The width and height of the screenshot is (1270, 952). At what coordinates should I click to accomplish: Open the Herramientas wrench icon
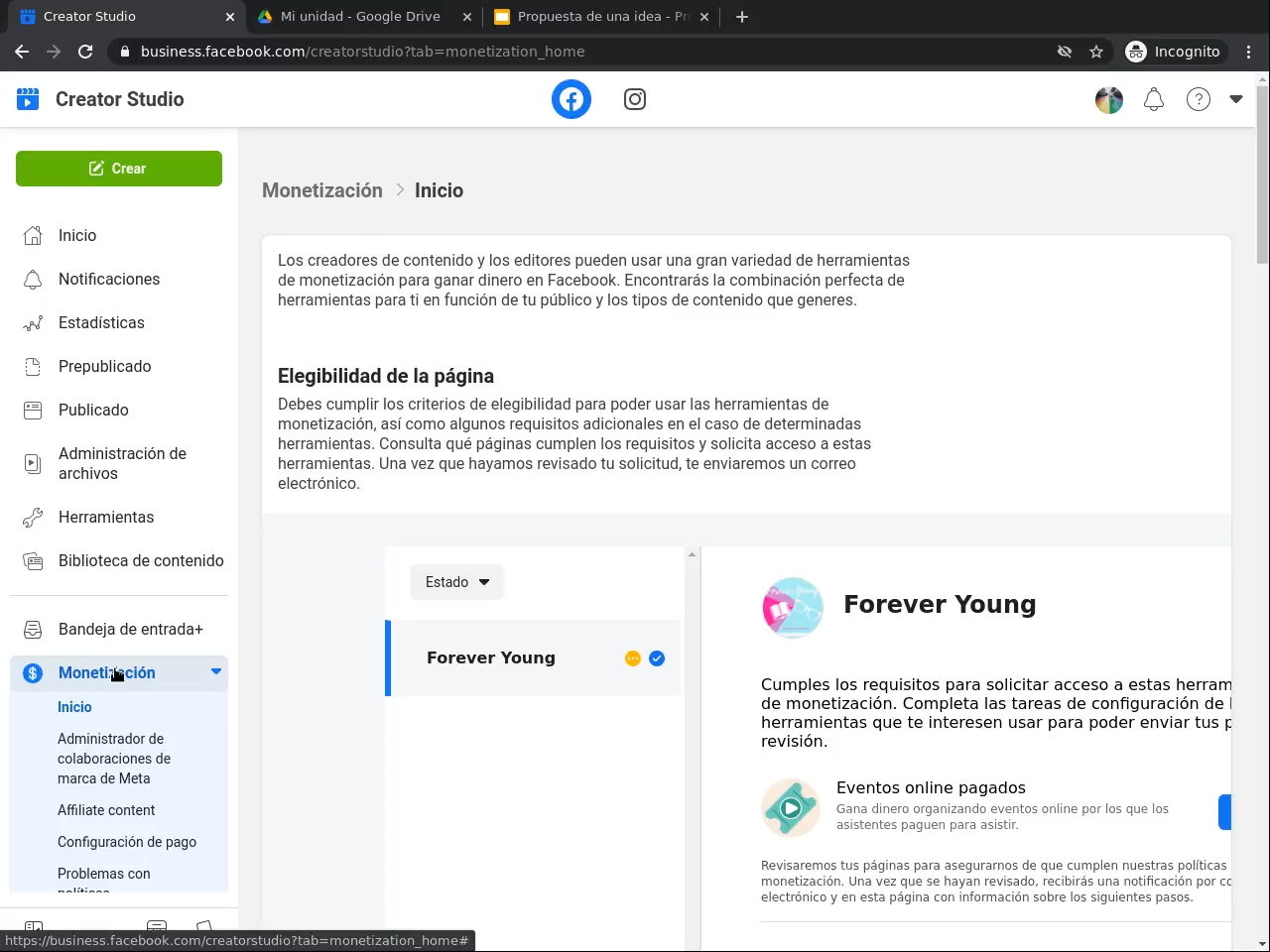[33, 517]
